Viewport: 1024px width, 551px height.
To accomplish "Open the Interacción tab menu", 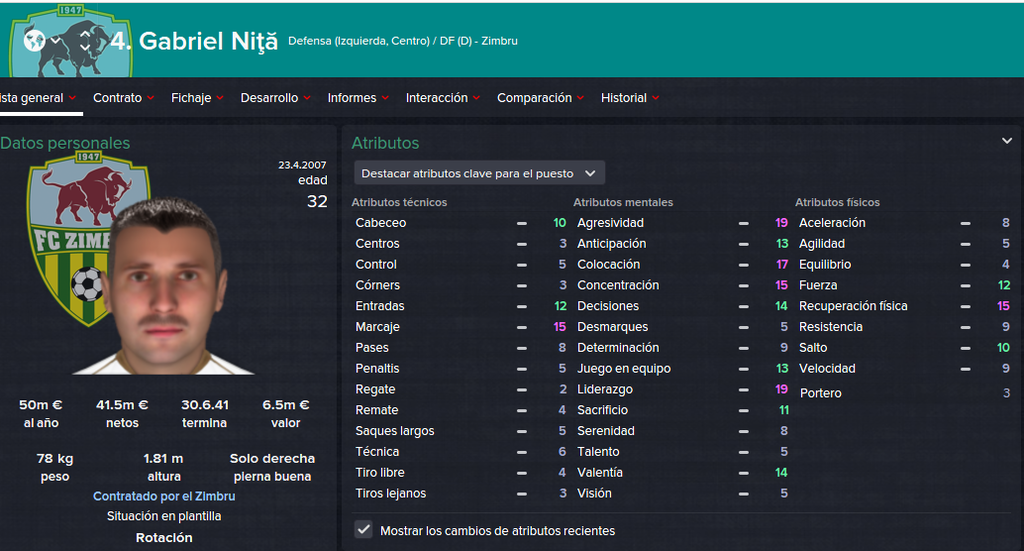I will coord(443,98).
